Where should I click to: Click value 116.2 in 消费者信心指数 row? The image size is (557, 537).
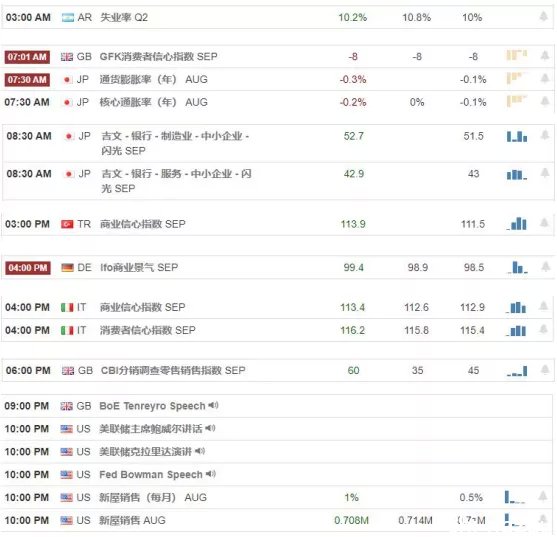click(x=352, y=330)
